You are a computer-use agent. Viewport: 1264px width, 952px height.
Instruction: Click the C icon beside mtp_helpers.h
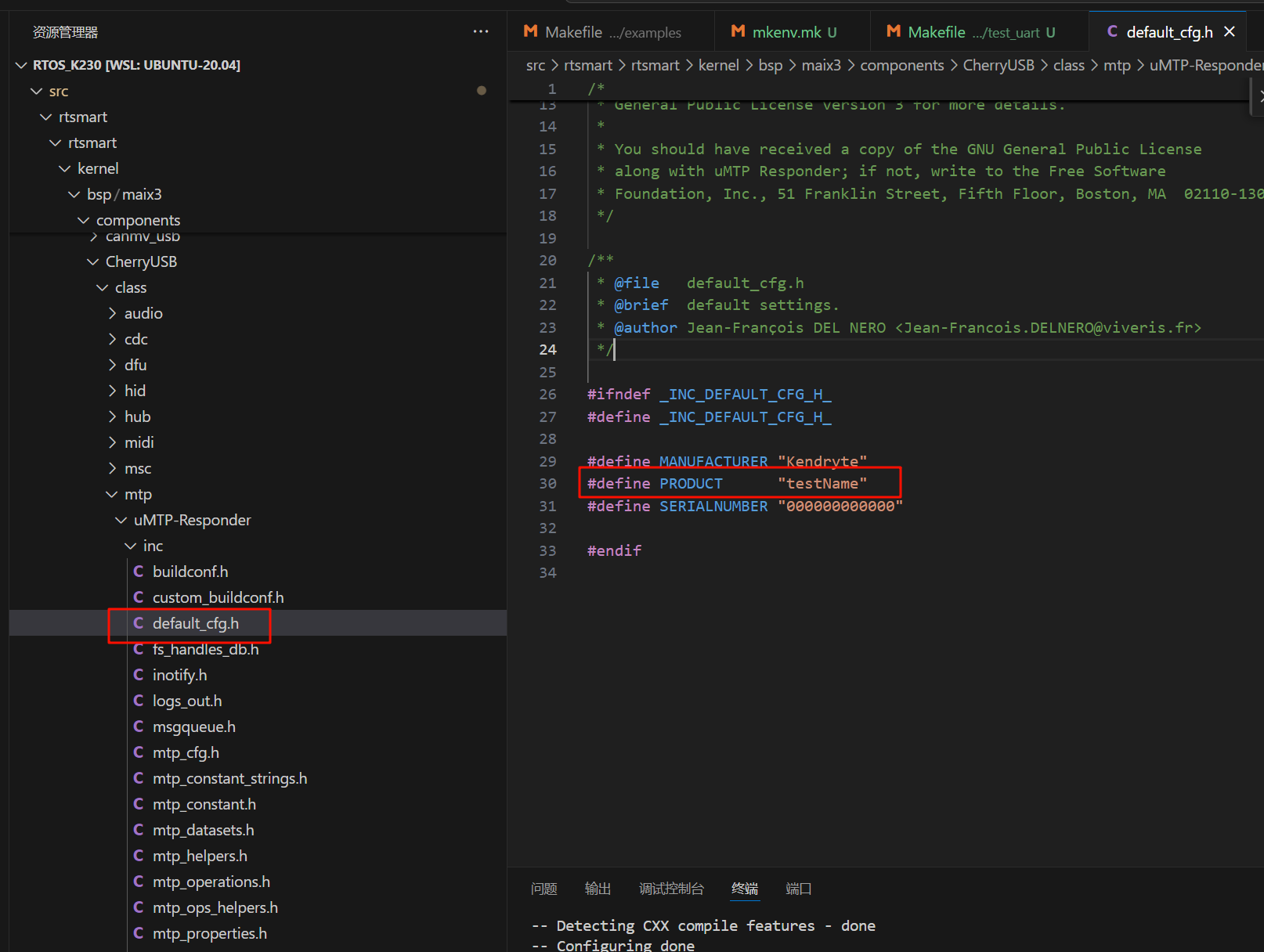pos(139,856)
